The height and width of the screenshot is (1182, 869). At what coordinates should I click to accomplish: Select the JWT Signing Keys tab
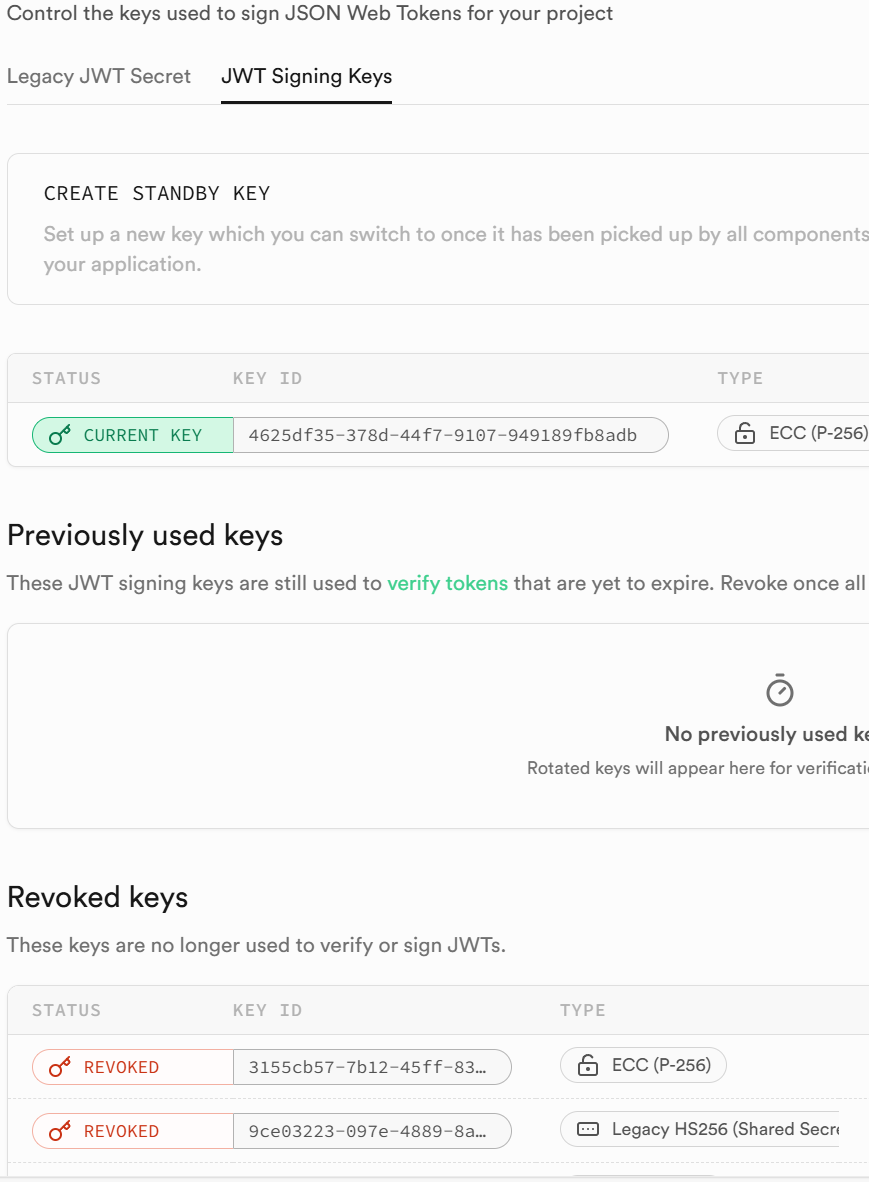click(306, 77)
